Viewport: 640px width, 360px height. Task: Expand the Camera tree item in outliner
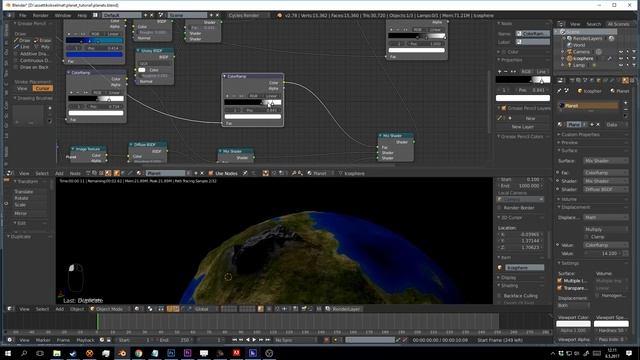(563, 52)
